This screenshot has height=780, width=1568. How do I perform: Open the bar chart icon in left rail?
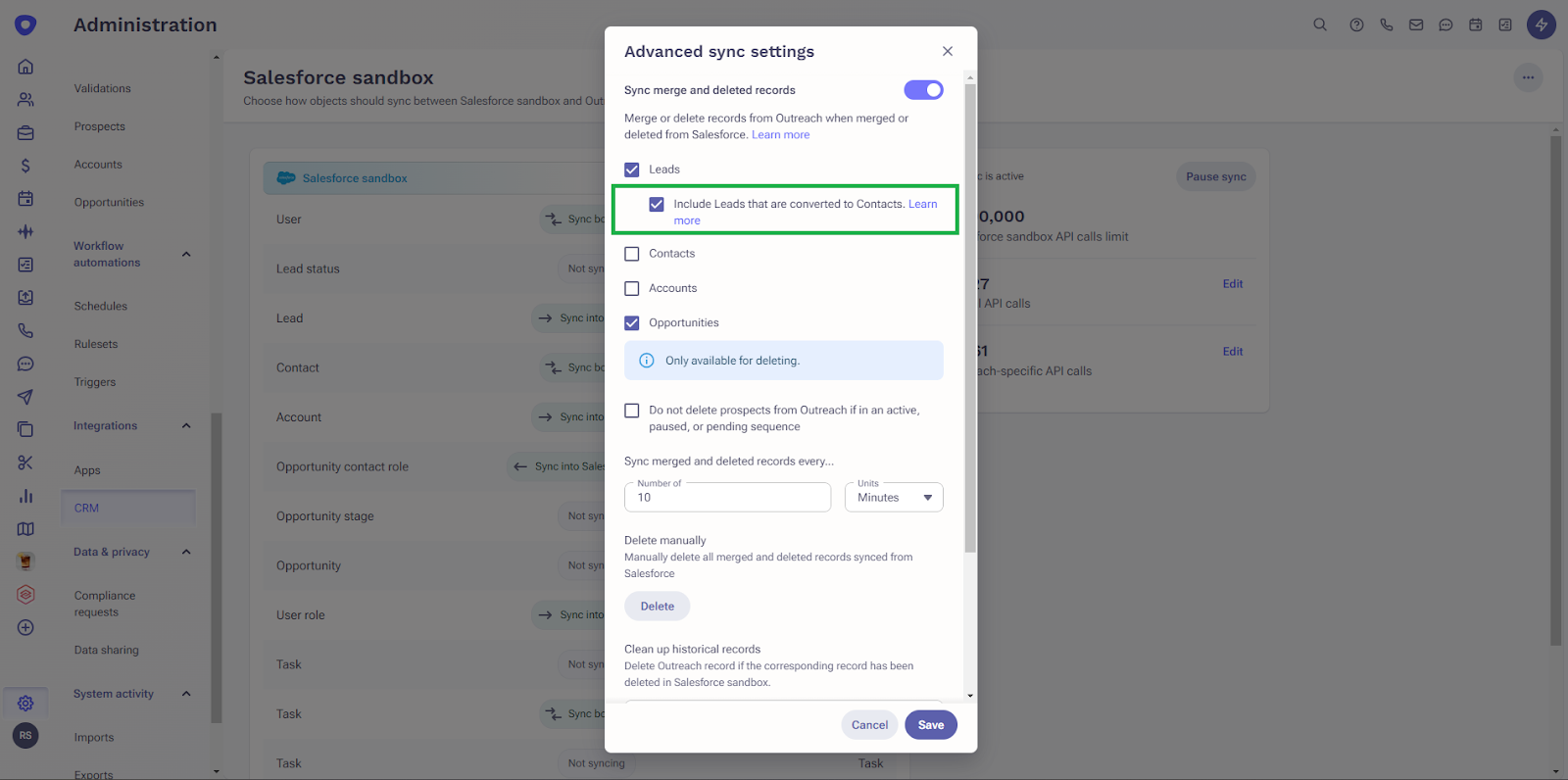25,496
